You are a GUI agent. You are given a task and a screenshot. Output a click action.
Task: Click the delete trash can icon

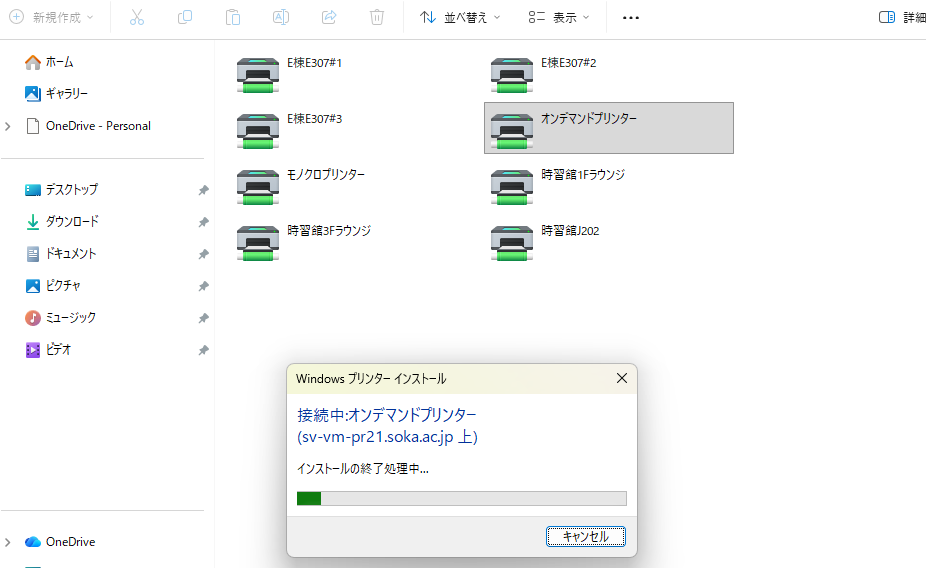click(x=377, y=17)
